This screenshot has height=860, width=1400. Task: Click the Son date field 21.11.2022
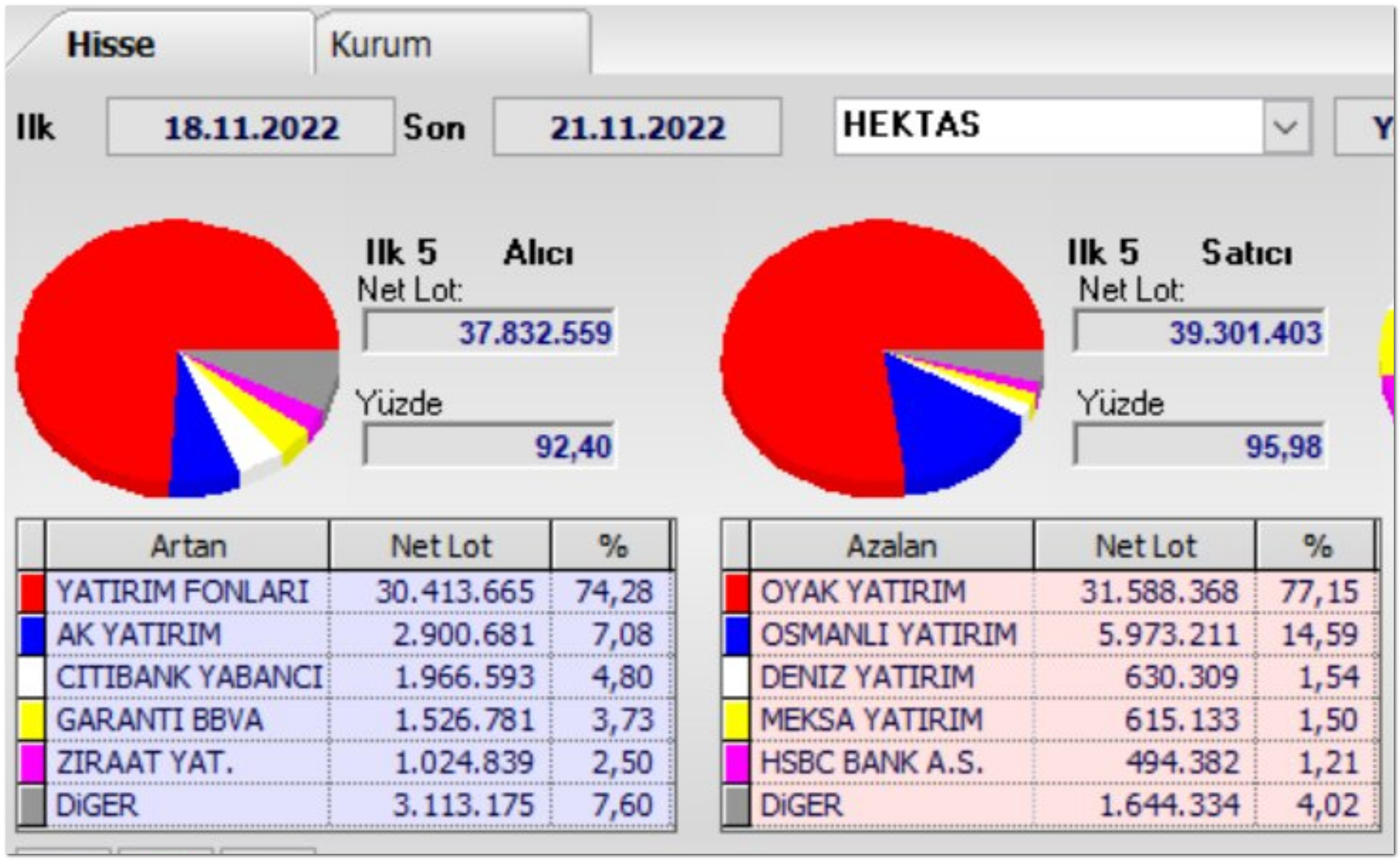(x=637, y=127)
